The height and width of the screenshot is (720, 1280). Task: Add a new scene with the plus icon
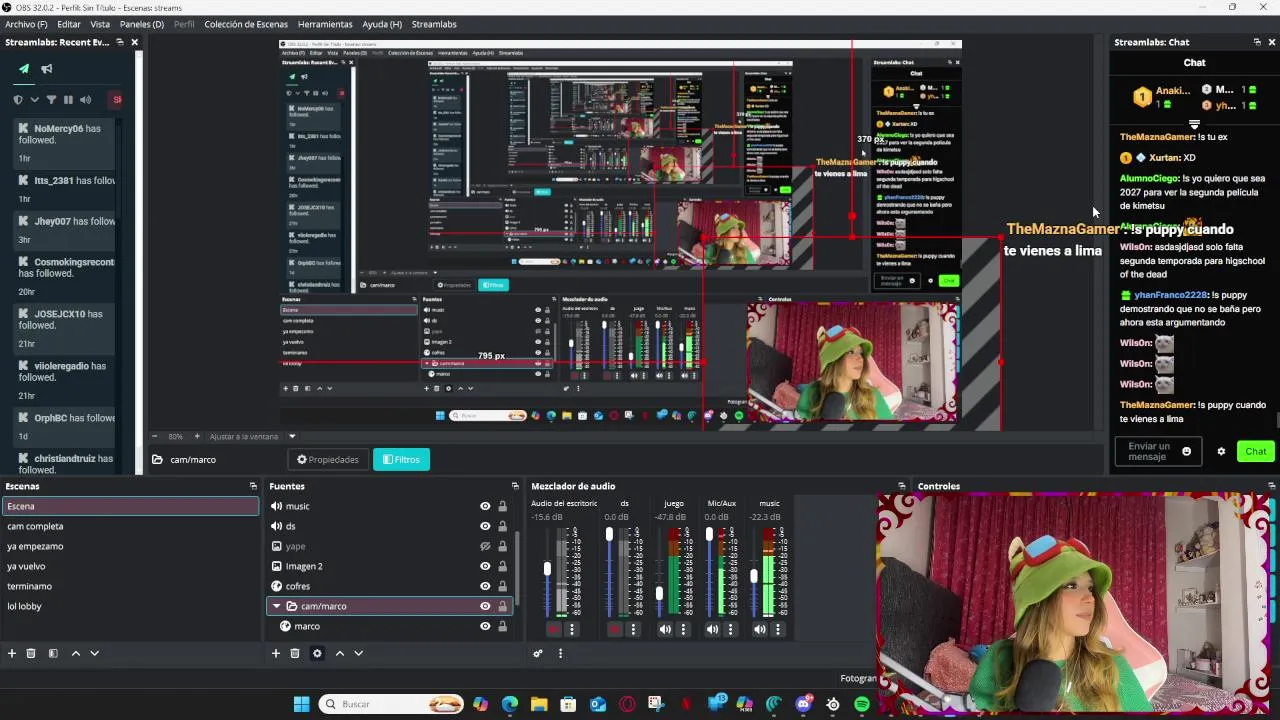coord(12,653)
